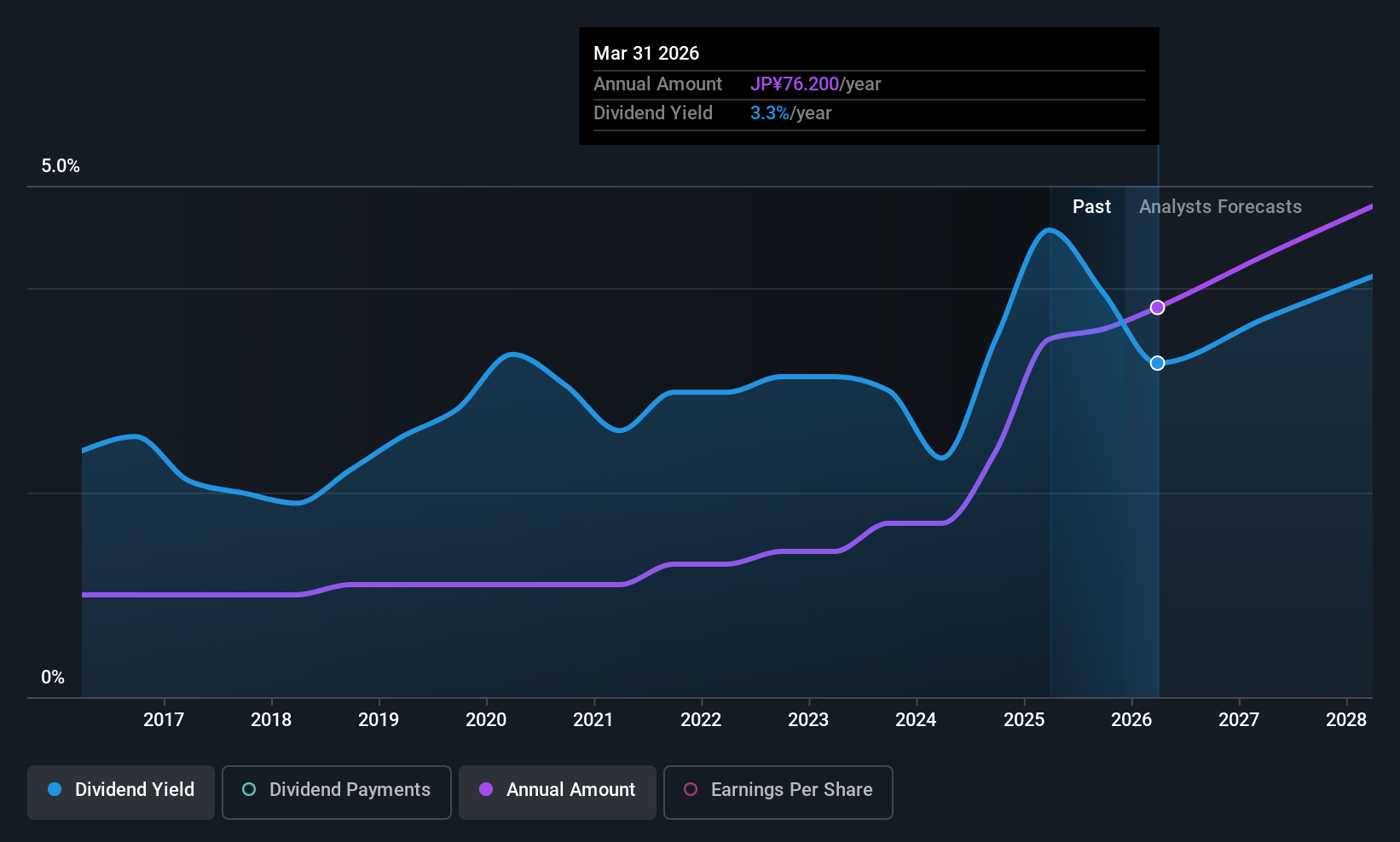Click the purple dot in Annual Amount legend
Image resolution: width=1400 pixels, height=842 pixels.
click(486, 790)
